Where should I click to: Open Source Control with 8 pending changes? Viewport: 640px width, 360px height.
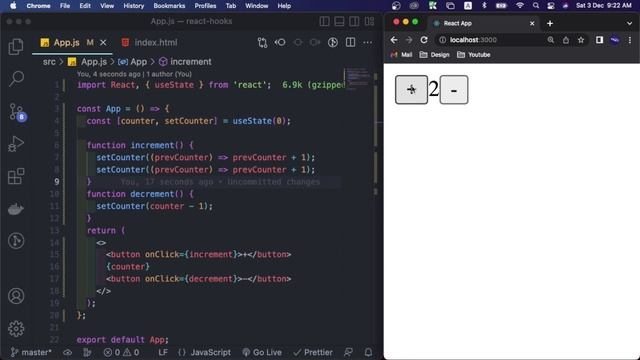click(17, 112)
